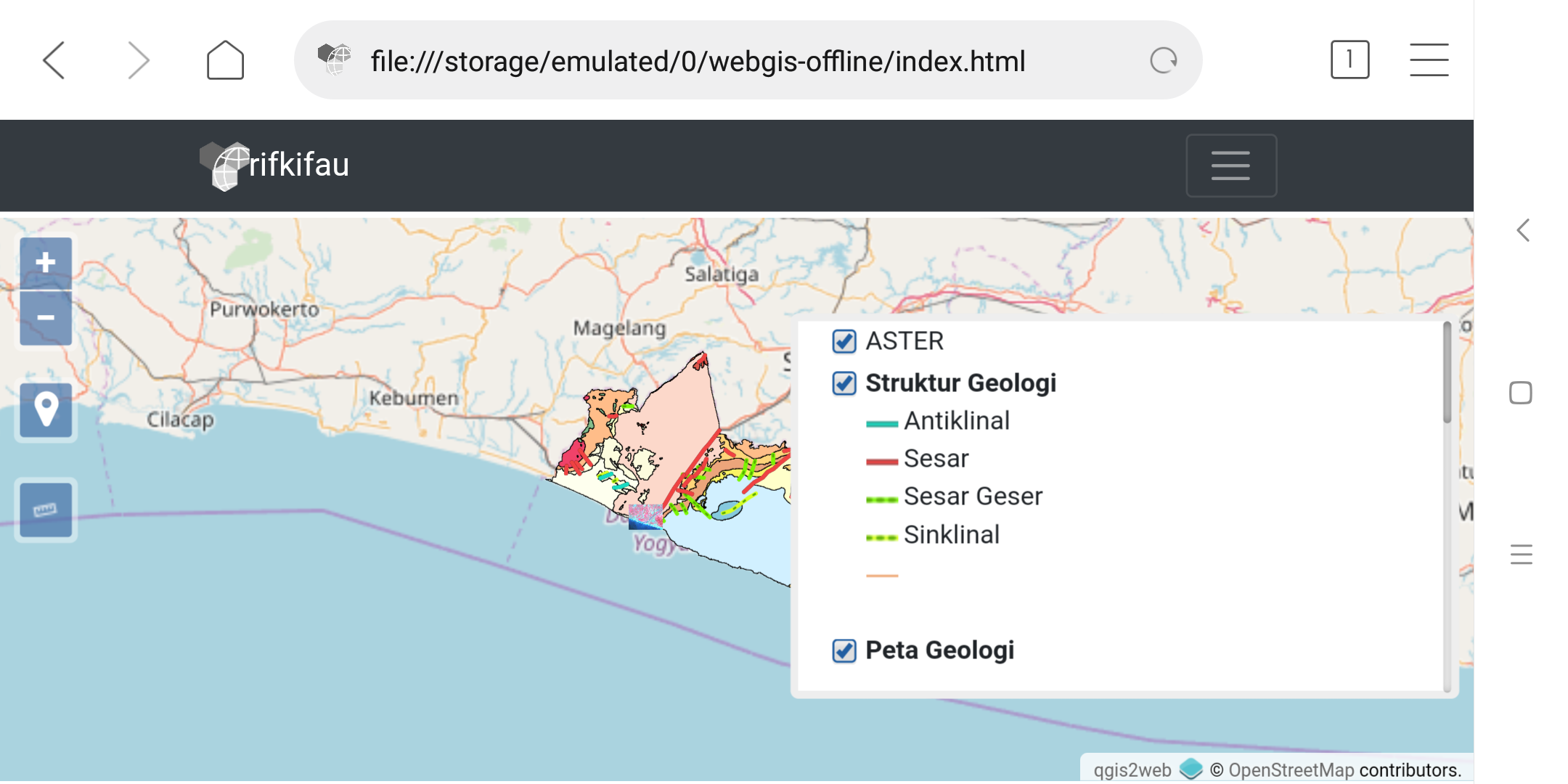The image size is (1568, 784).
Task: Activate the geolocation marker tool
Action: point(46,411)
